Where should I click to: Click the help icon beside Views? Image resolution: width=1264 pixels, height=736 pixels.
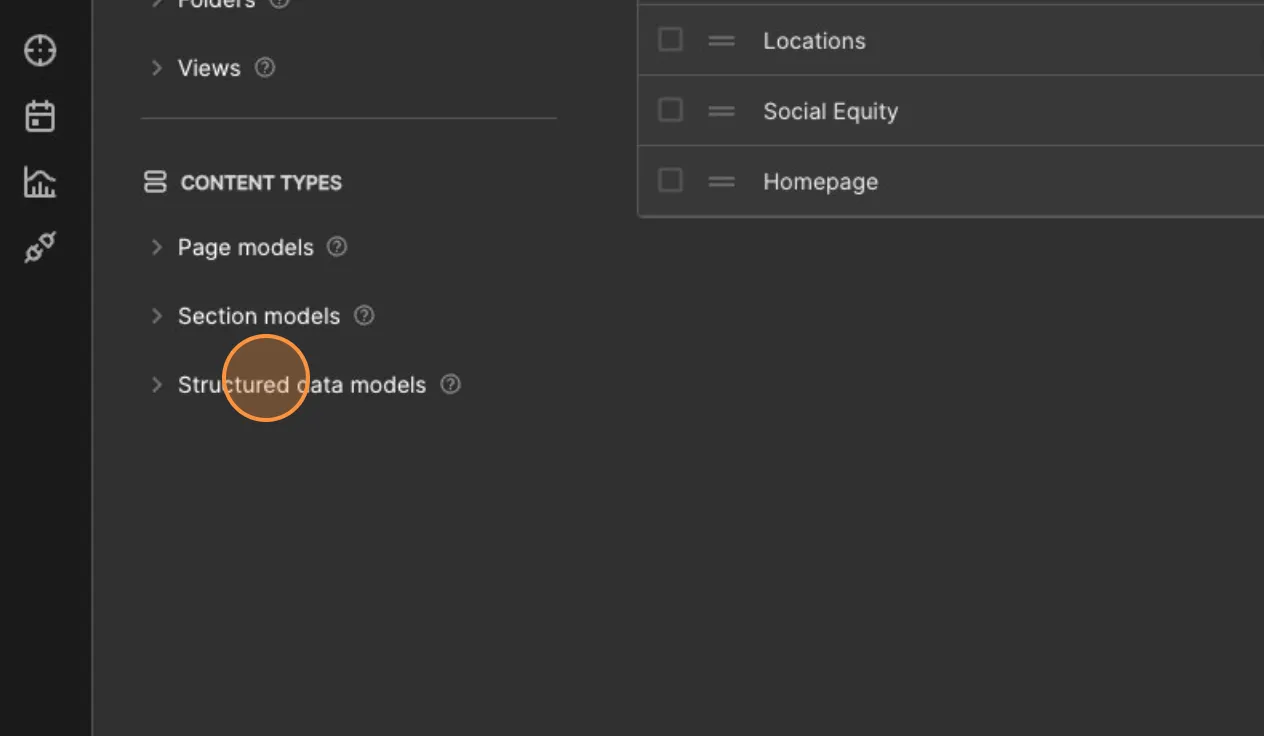tap(265, 68)
